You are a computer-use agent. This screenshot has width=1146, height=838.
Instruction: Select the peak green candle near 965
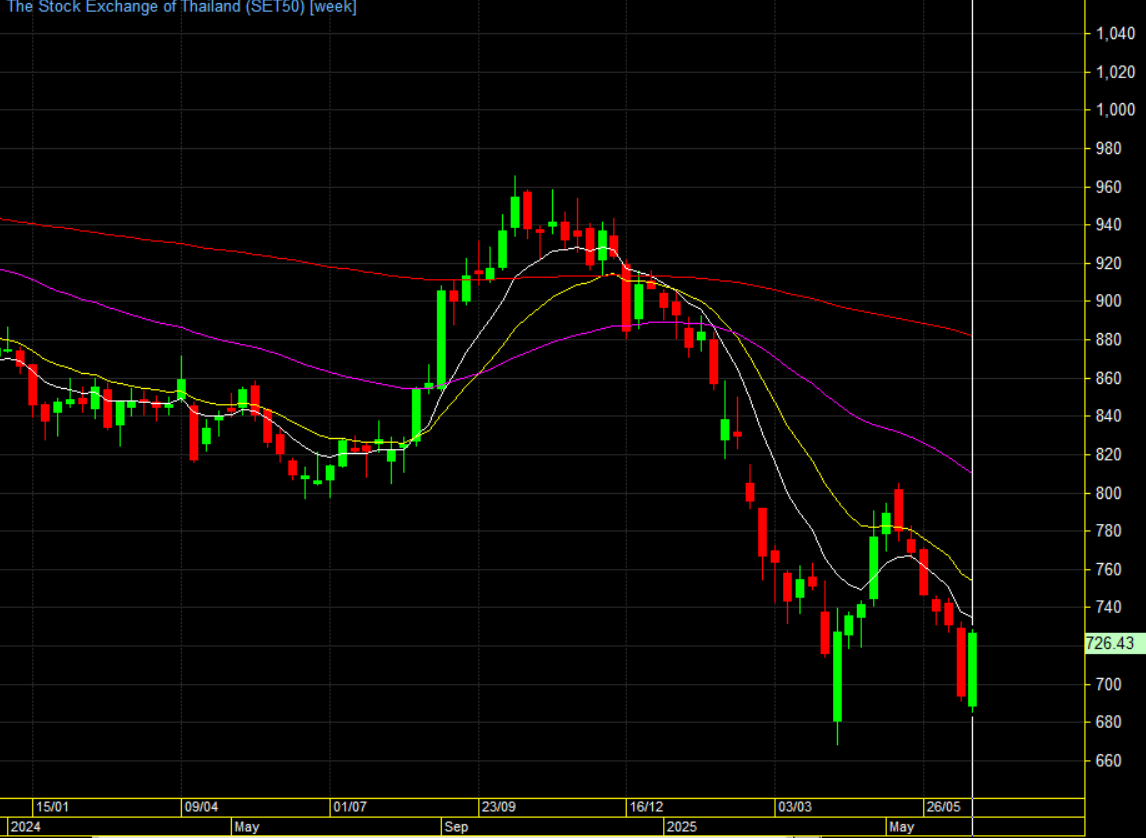[515, 212]
